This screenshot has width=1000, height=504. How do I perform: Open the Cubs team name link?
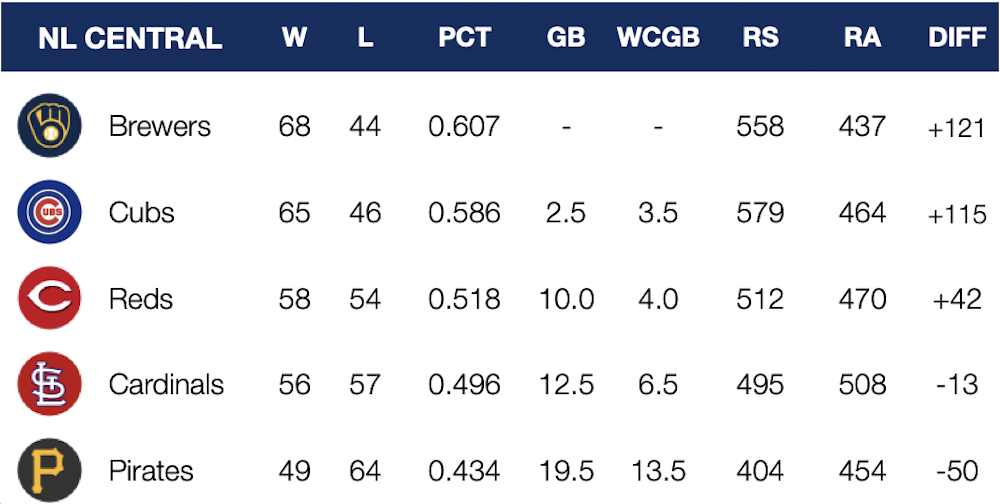click(x=142, y=213)
